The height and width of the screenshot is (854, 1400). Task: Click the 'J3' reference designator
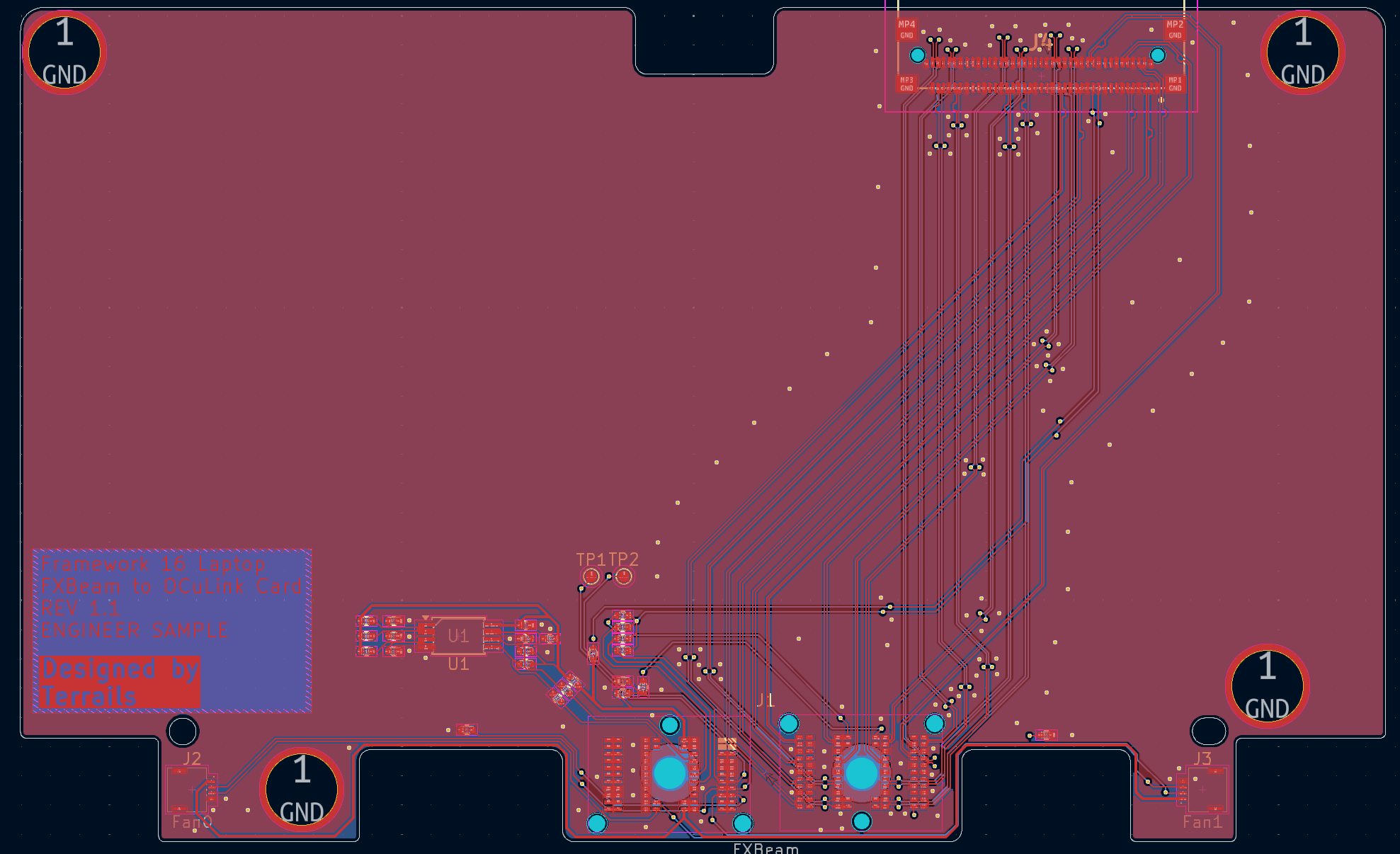(x=1202, y=758)
